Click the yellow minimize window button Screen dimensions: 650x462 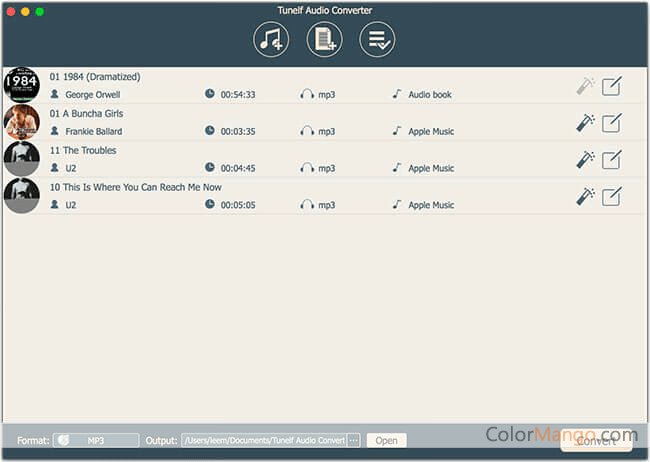(25, 12)
